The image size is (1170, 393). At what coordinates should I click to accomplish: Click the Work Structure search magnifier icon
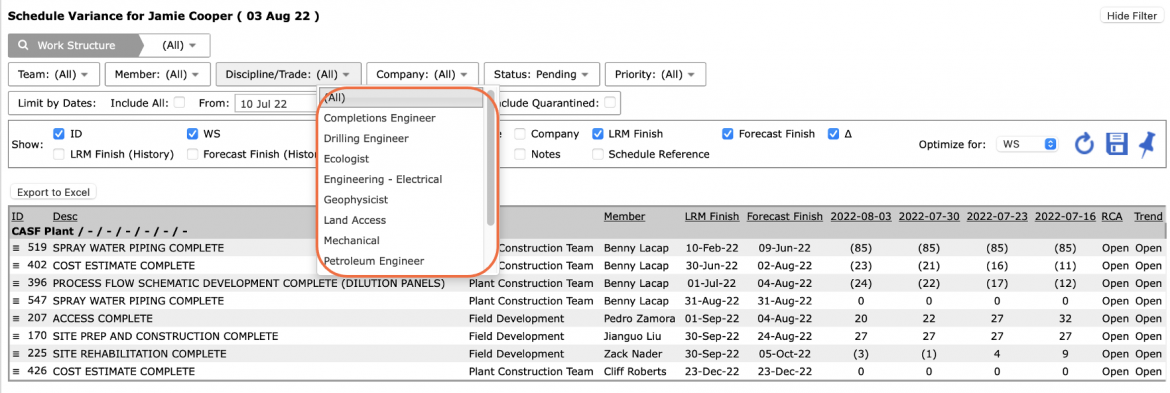tap(23, 45)
